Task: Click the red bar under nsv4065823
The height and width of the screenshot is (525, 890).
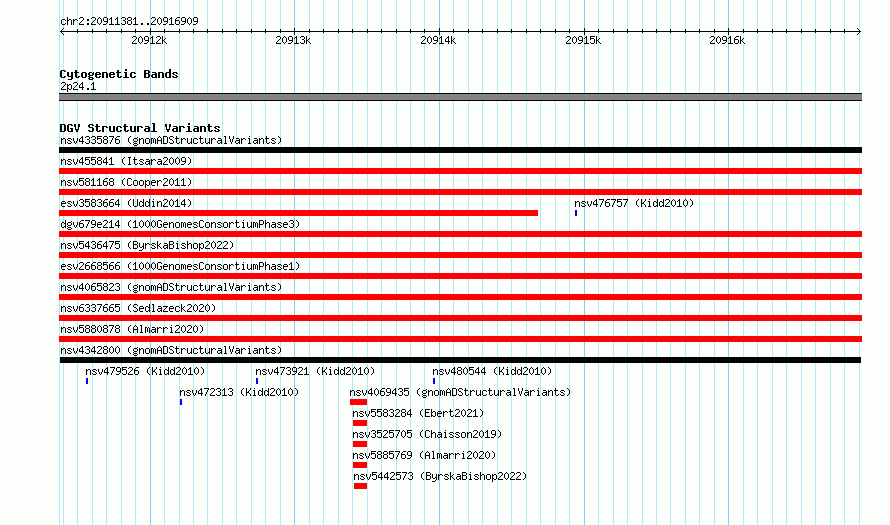Action: (x=460, y=297)
